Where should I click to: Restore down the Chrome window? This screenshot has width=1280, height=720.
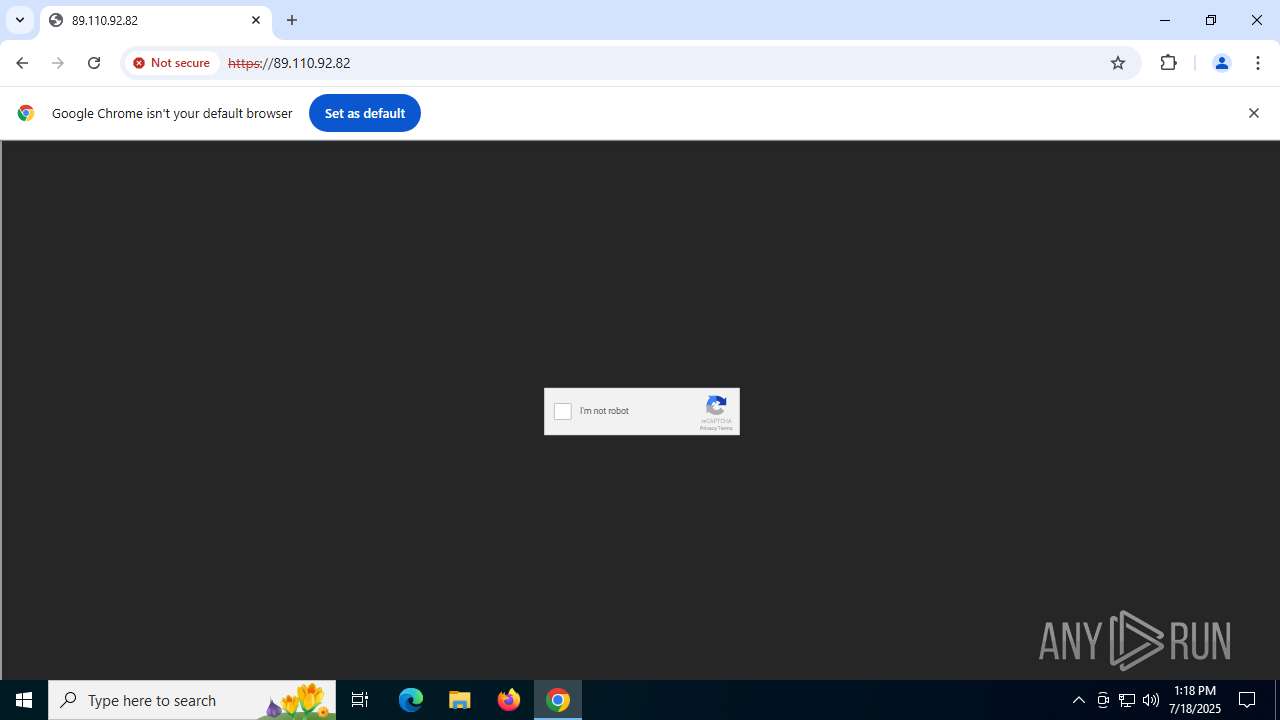click(x=1211, y=20)
